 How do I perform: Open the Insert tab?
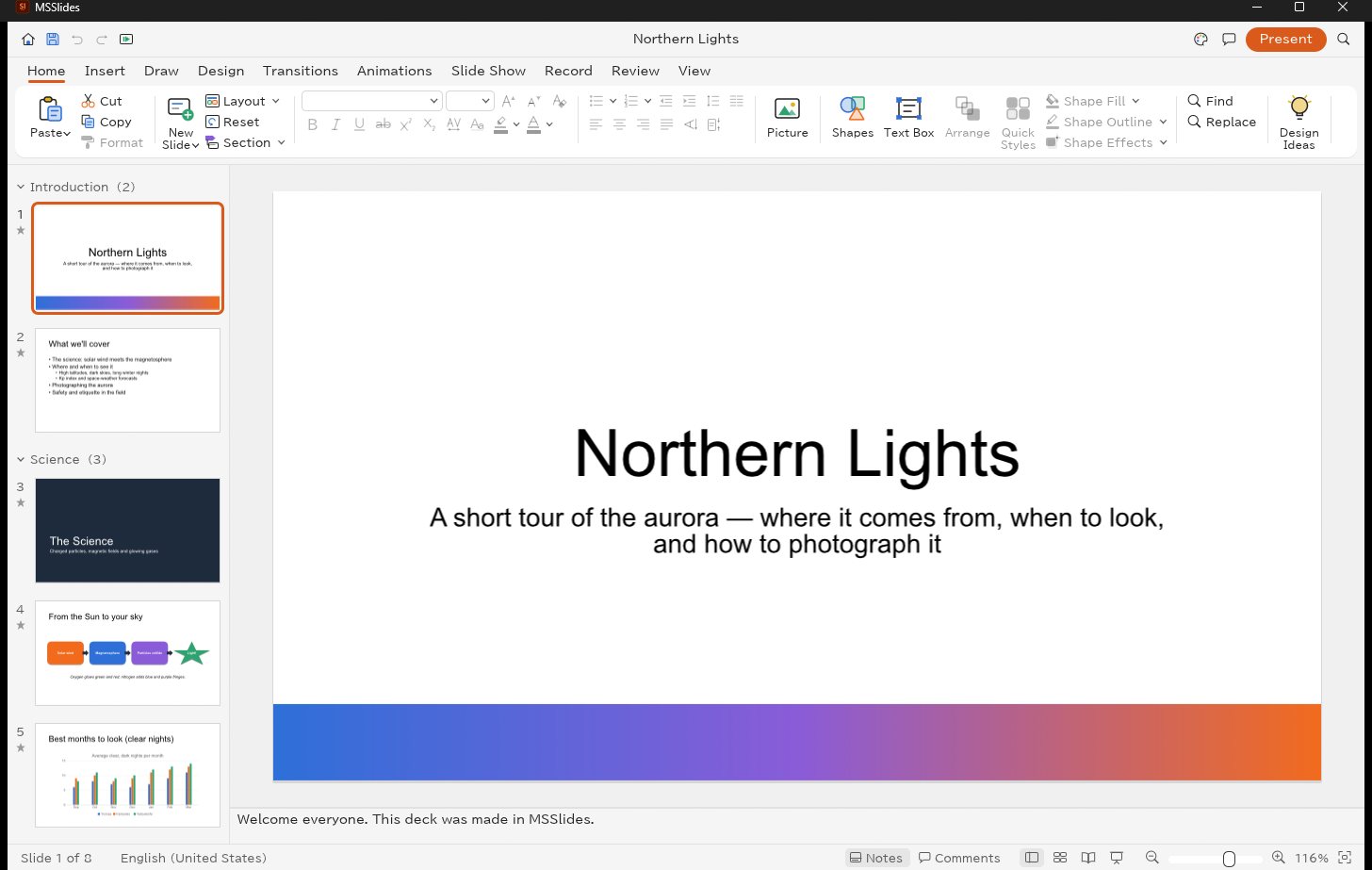[105, 71]
